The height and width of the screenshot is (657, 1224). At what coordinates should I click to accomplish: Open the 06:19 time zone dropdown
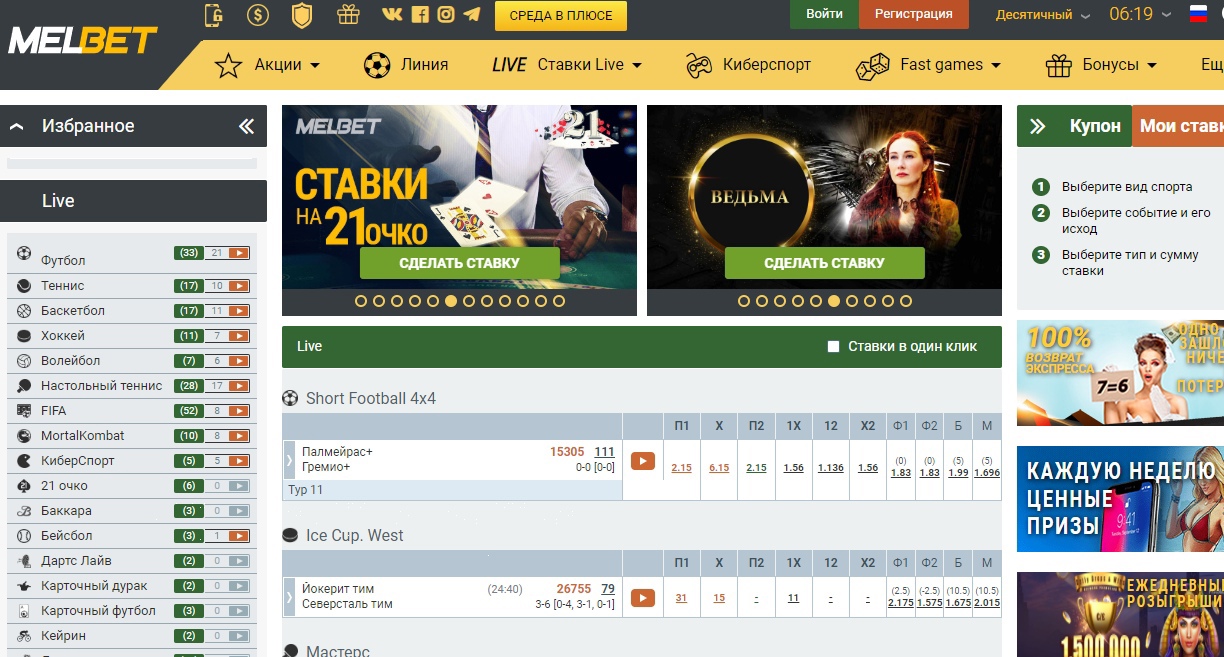pos(1139,15)
